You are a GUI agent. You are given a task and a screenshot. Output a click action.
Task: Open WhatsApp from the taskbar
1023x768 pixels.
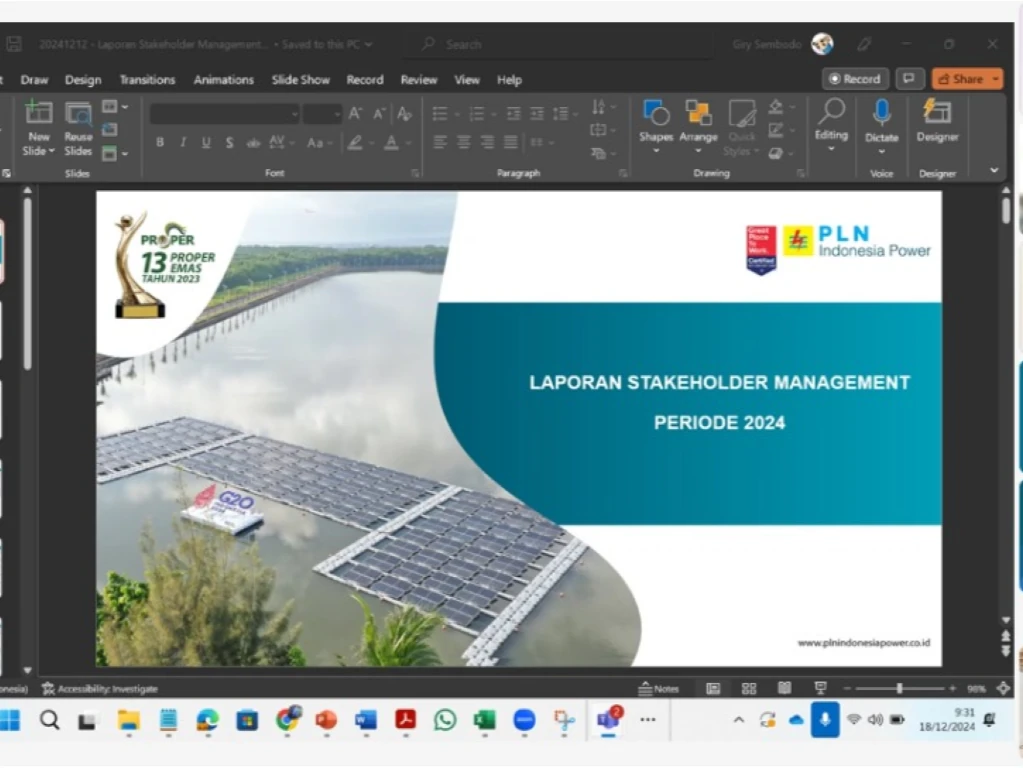tap(445, 720)
